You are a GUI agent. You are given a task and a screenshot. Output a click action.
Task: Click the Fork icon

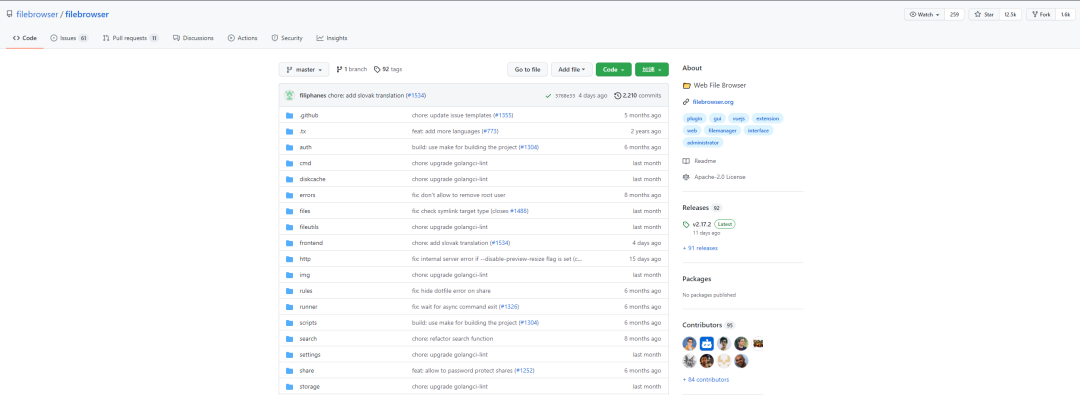pos(1035,14)
